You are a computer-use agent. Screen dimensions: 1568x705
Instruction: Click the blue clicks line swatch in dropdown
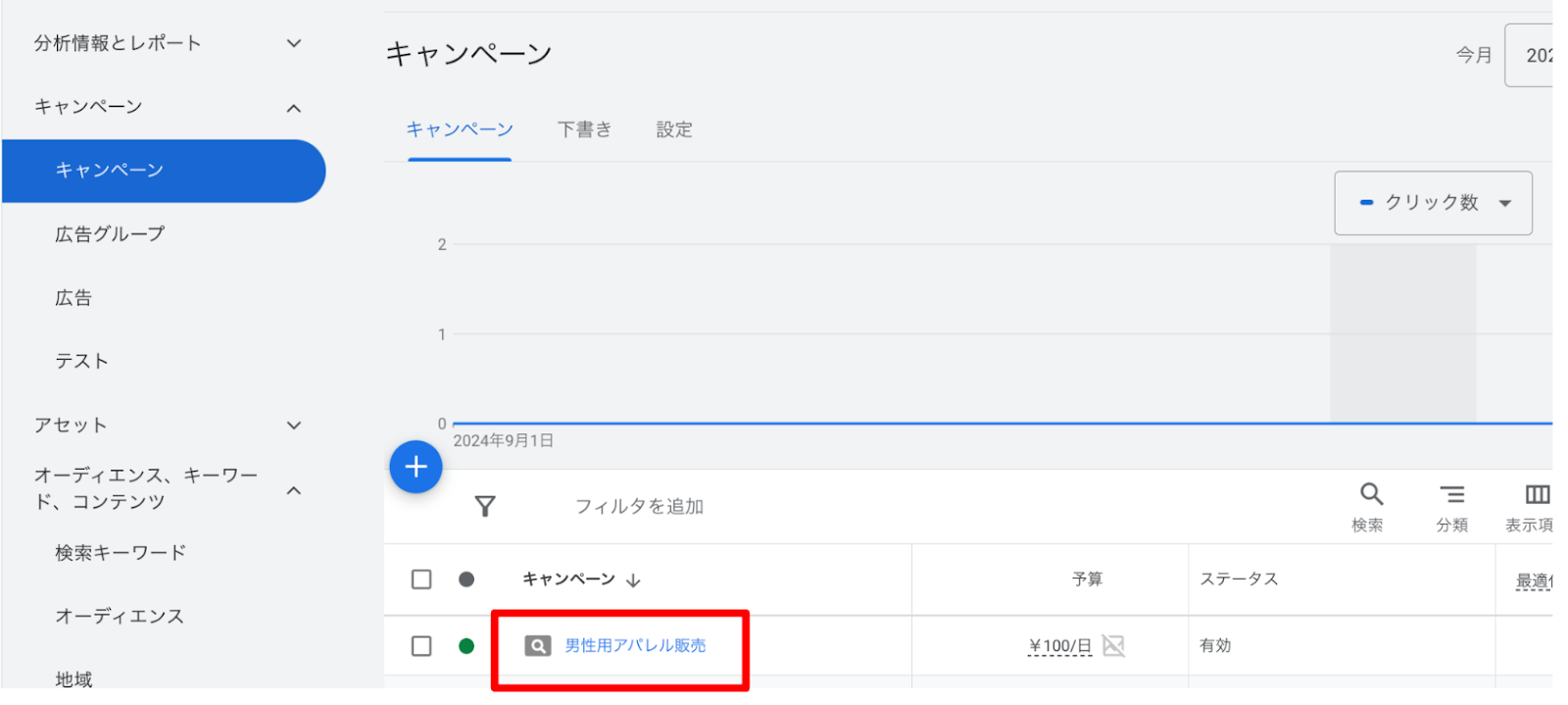point(1366,203)
